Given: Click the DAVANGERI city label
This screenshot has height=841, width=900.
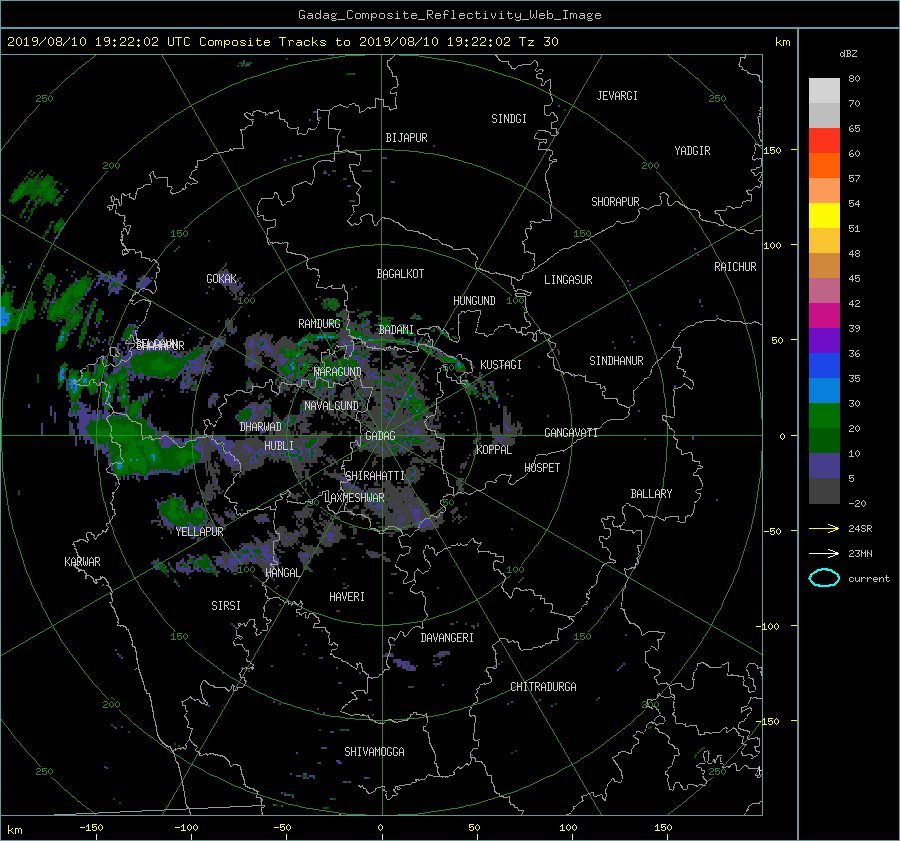Looking at the screenshot, I should click(x=447, y=638).
